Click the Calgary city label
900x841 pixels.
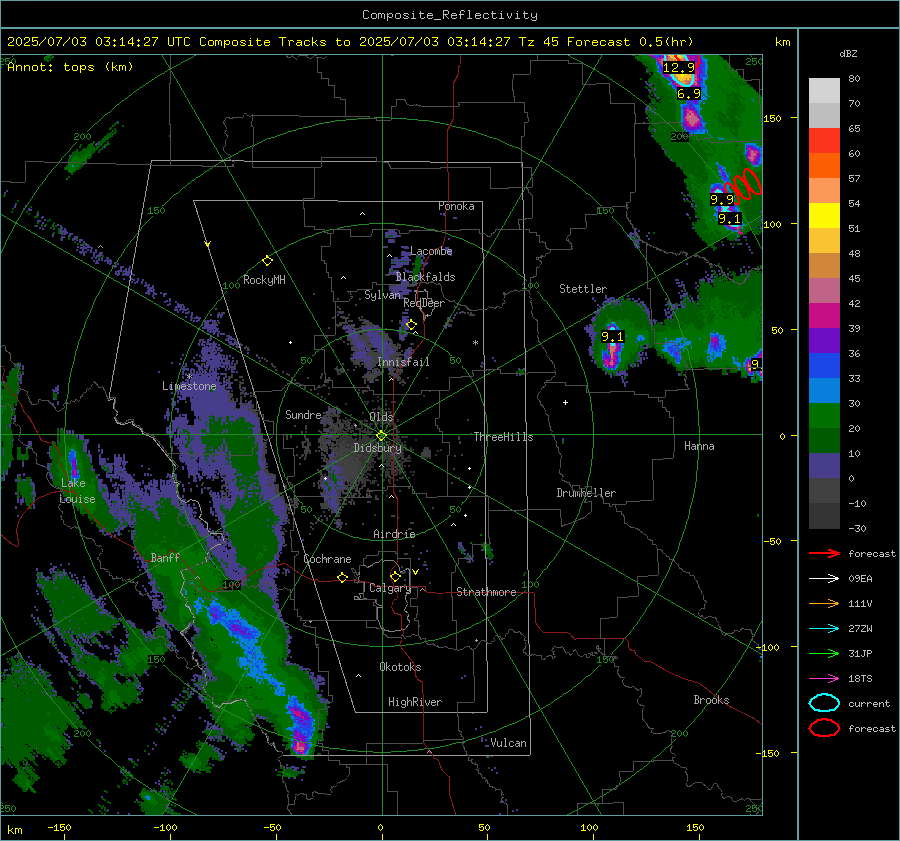390,588
